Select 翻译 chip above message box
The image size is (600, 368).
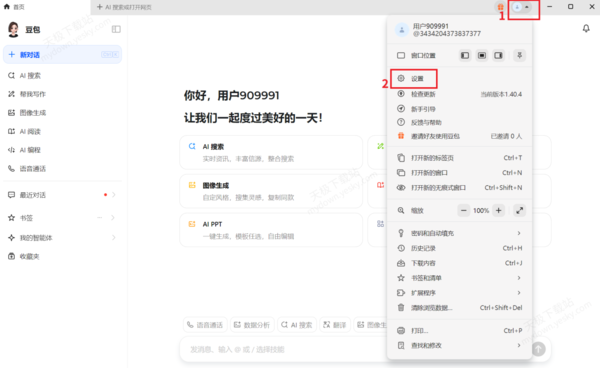click(x=335, y=325)
